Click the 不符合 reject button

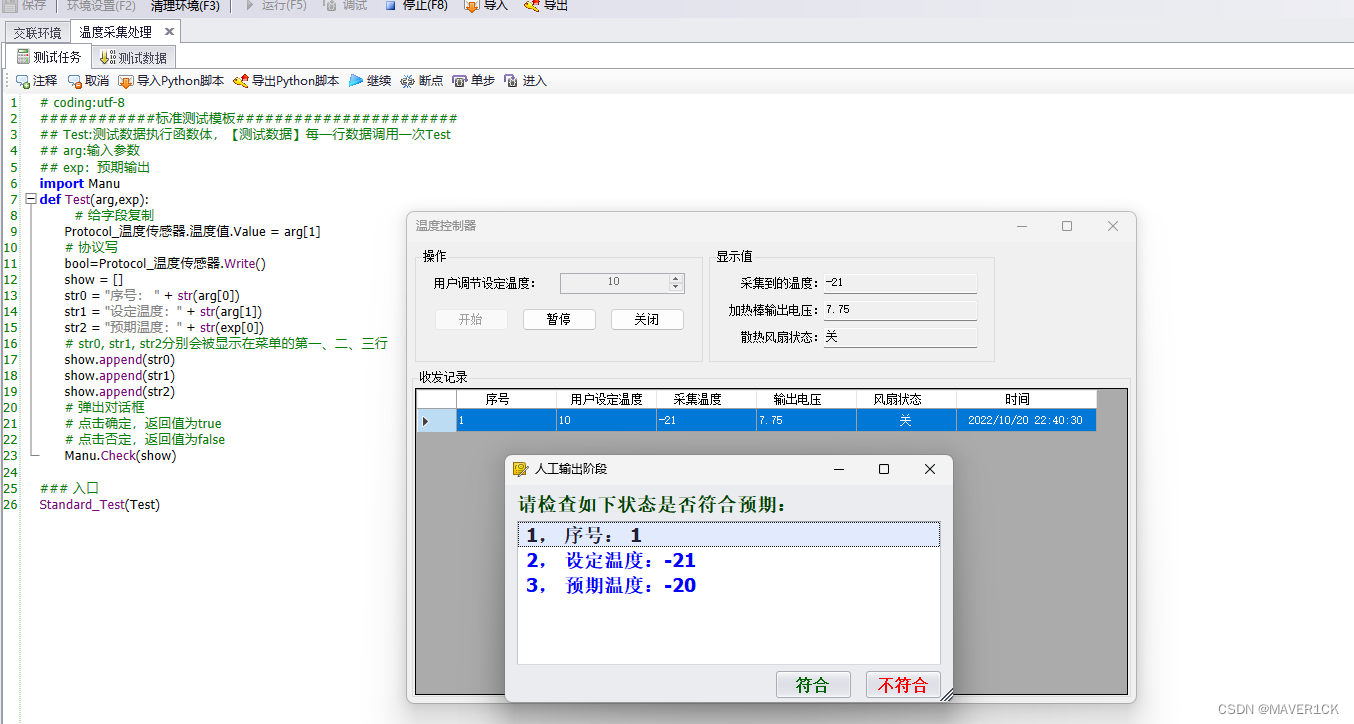(902, 684)
